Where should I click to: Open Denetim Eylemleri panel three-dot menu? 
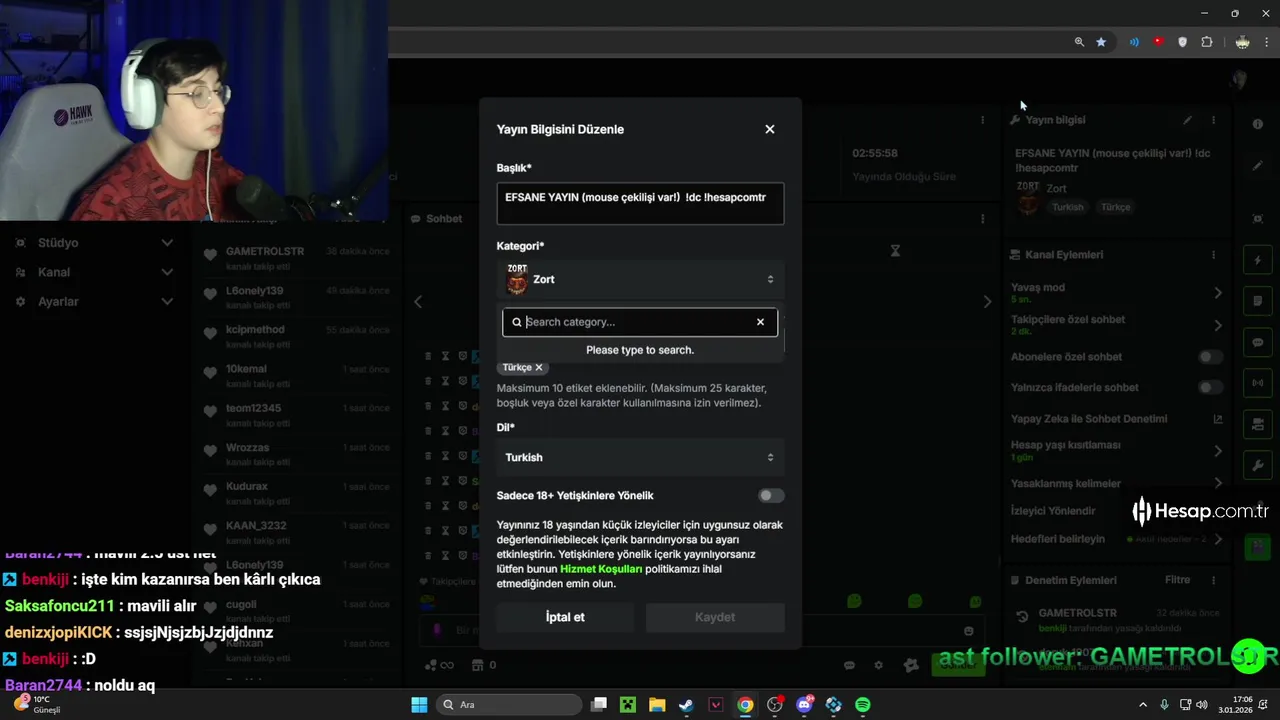1214,580
